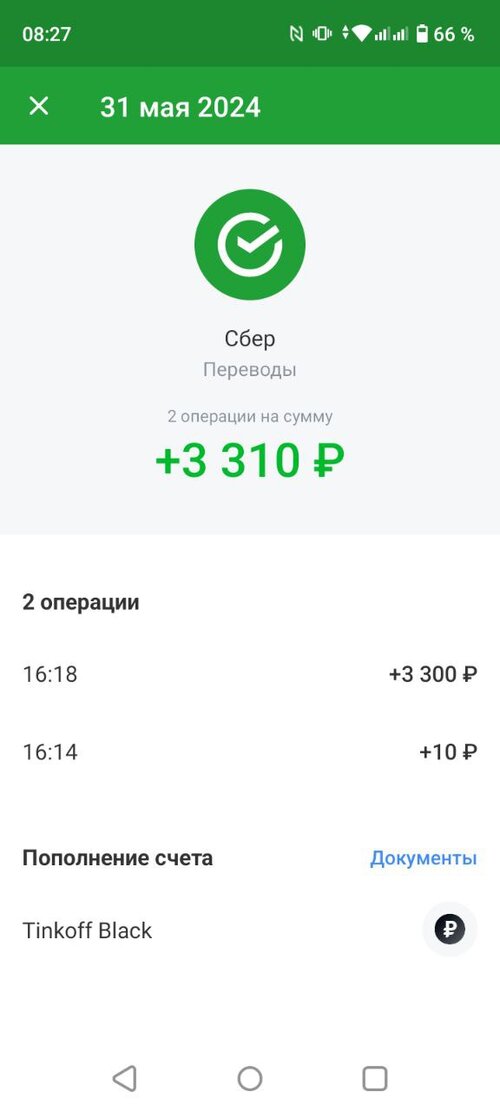This screenshot has width=500, height=1112.
Task: Tap the battery icon in status bar
Action: (422, 33)
